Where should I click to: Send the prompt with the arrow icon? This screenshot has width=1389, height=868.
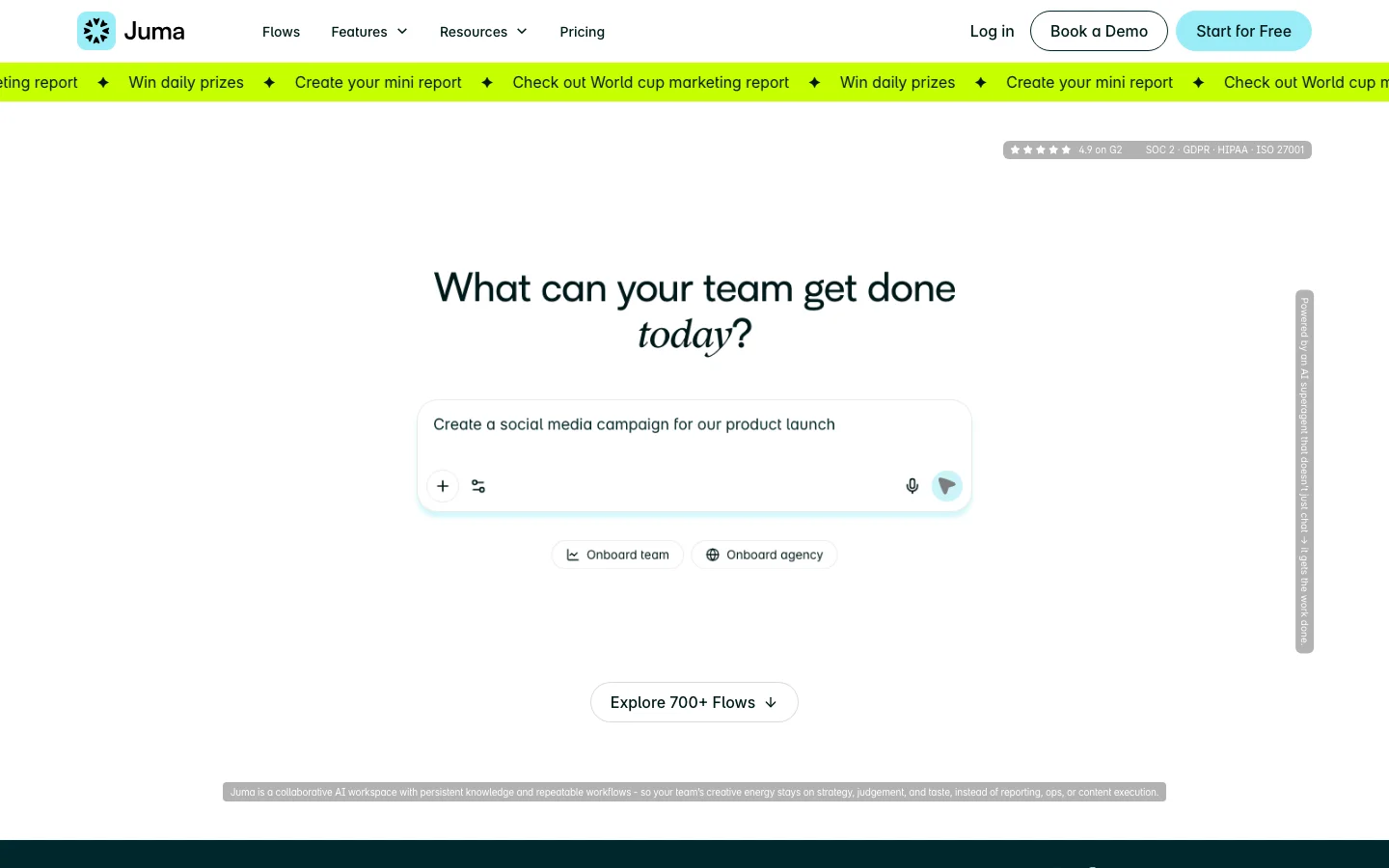(x=947, y=486)
